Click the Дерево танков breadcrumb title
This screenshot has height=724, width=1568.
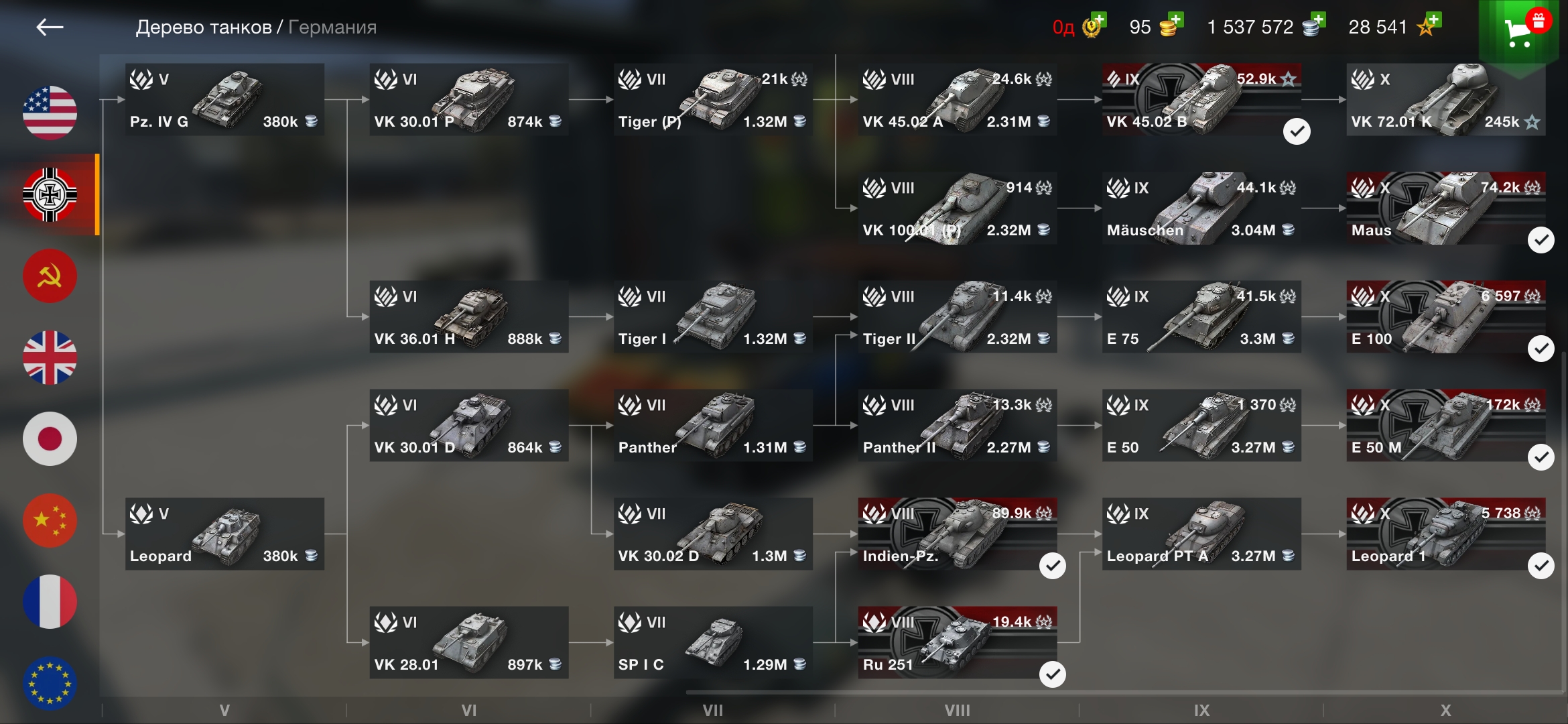204,27
